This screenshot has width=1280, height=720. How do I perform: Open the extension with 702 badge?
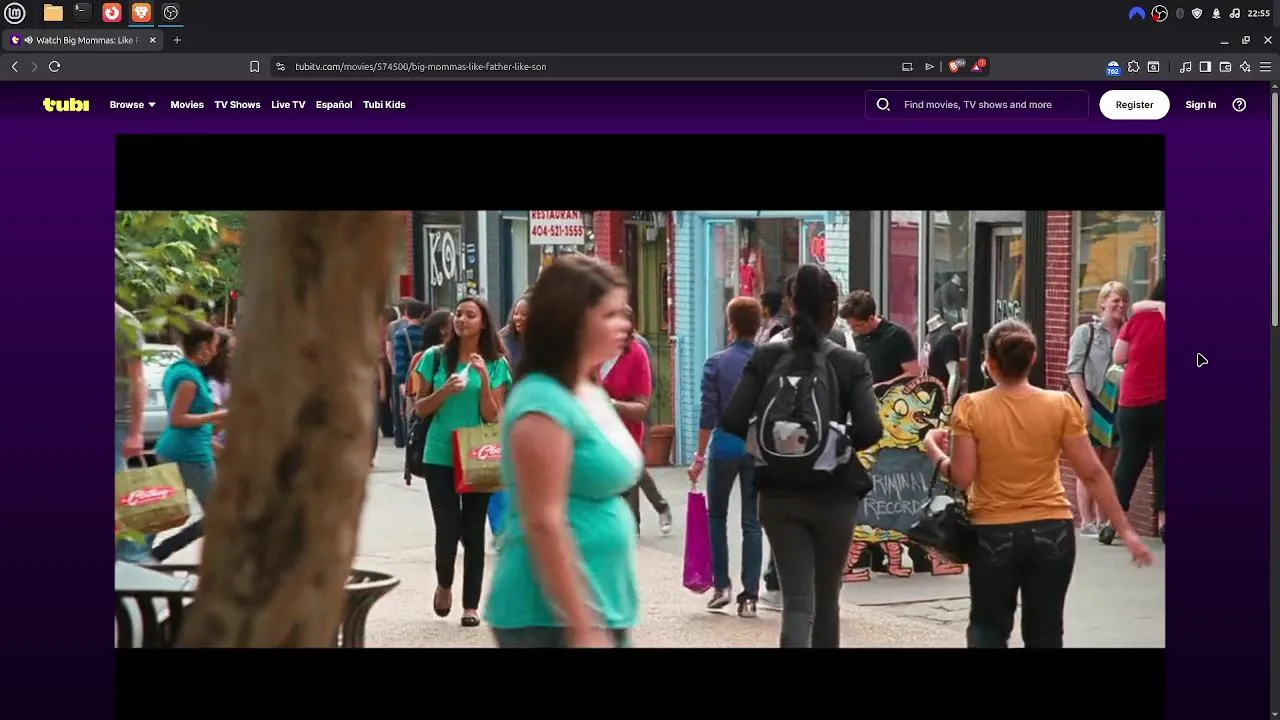point(1113,67)
